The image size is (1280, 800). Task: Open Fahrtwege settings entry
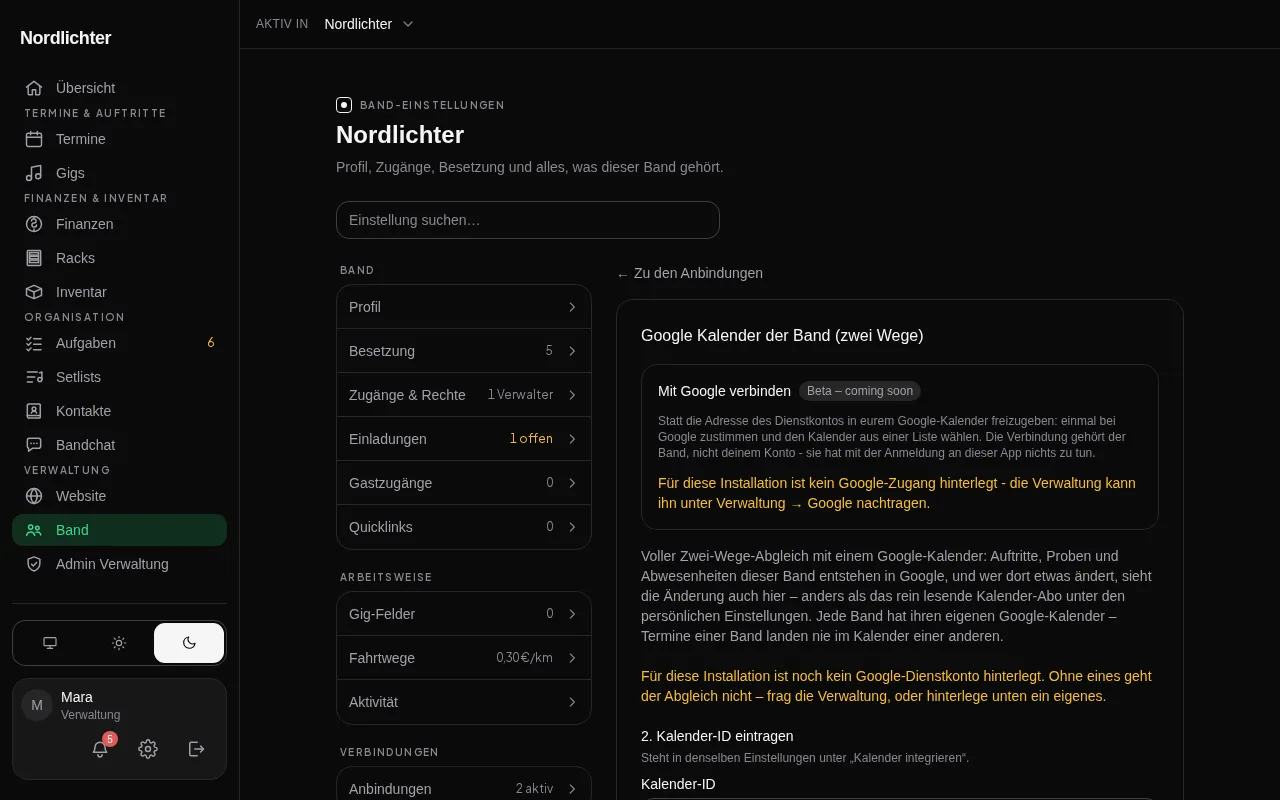(x=464, y=658)
